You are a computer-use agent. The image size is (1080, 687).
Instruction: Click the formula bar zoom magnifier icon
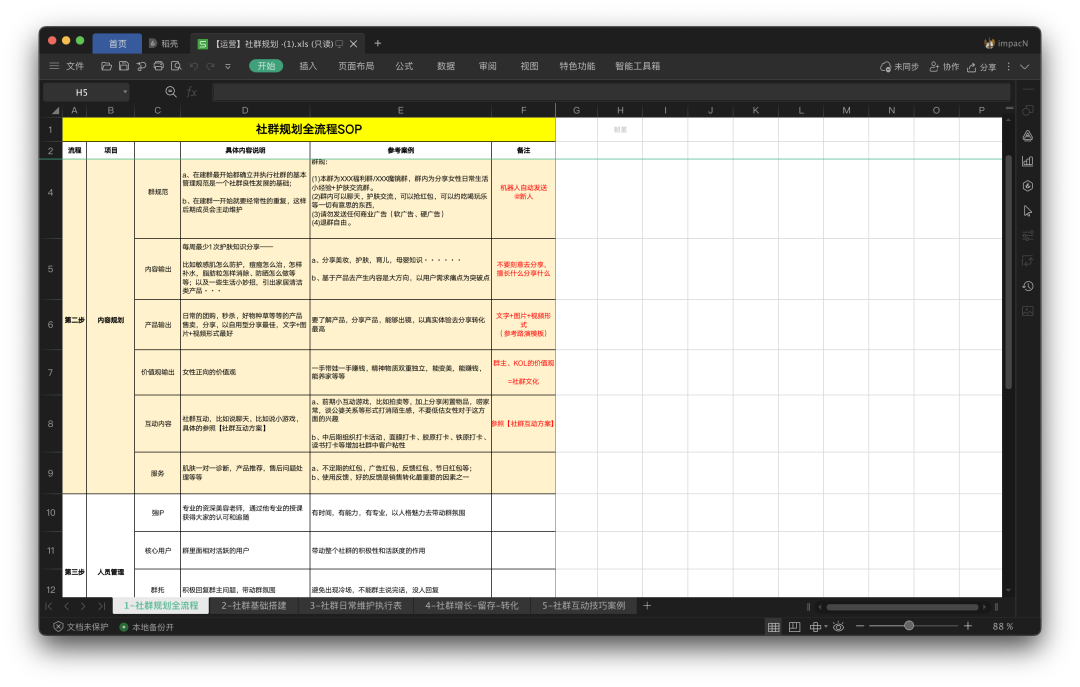tap(171, 92)
